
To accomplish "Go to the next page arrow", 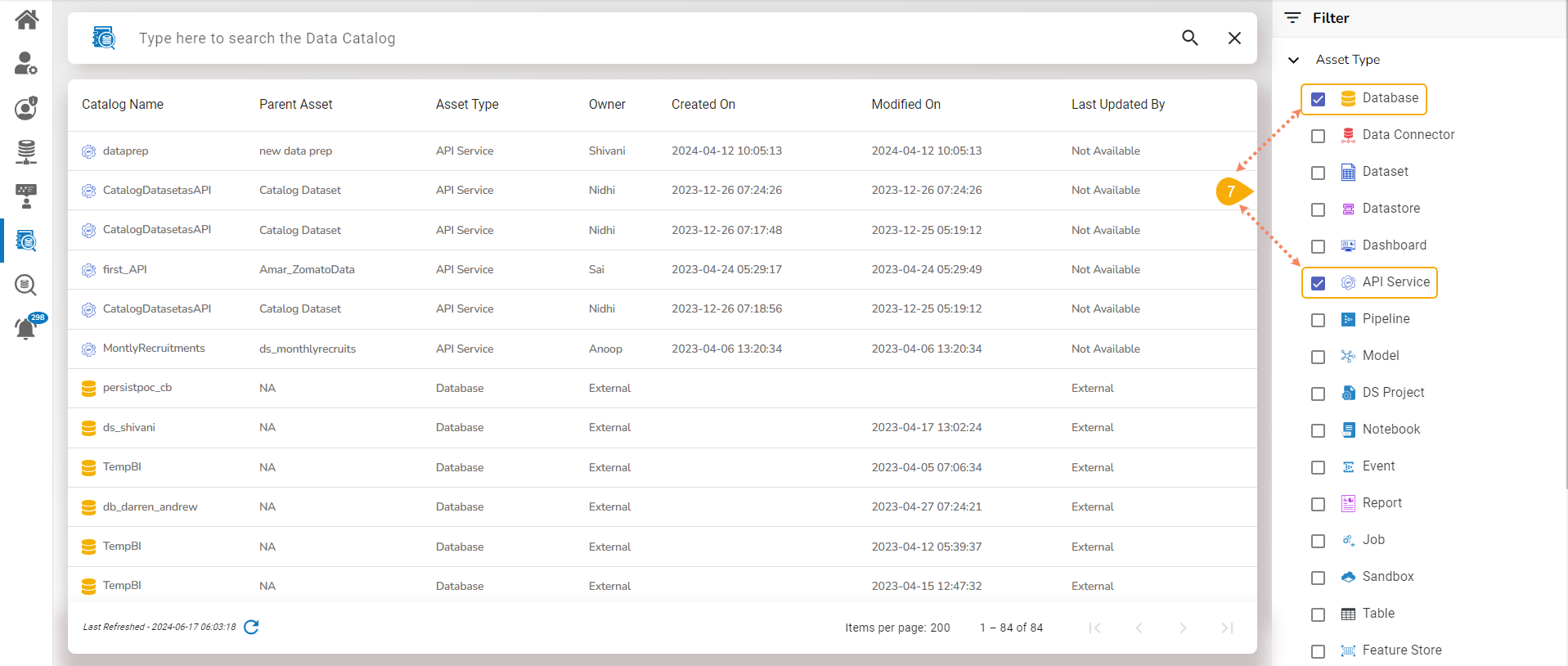I will pyautogui.click(x=1183, y=628).
